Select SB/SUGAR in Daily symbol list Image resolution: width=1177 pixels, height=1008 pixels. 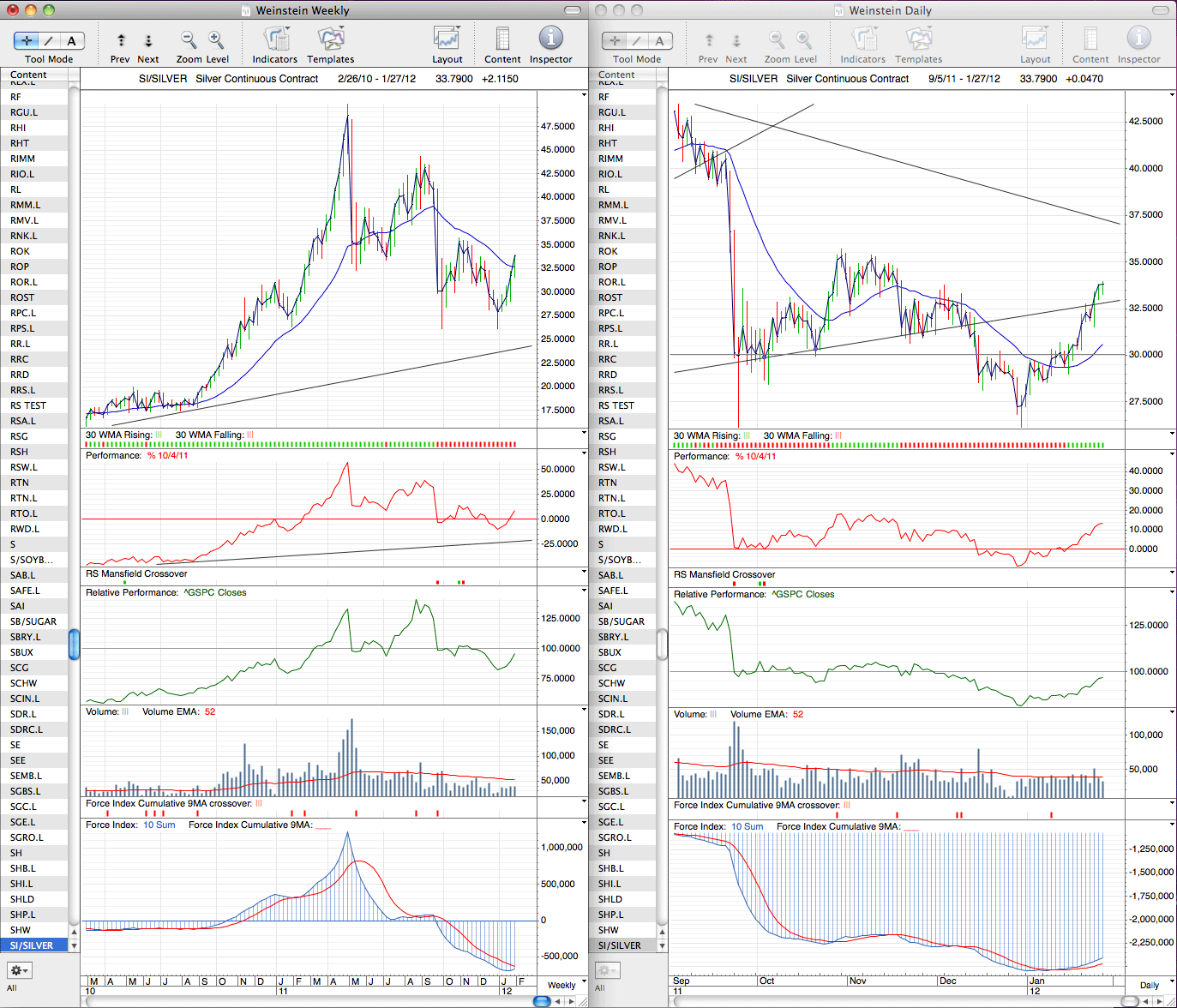(622, 621)
